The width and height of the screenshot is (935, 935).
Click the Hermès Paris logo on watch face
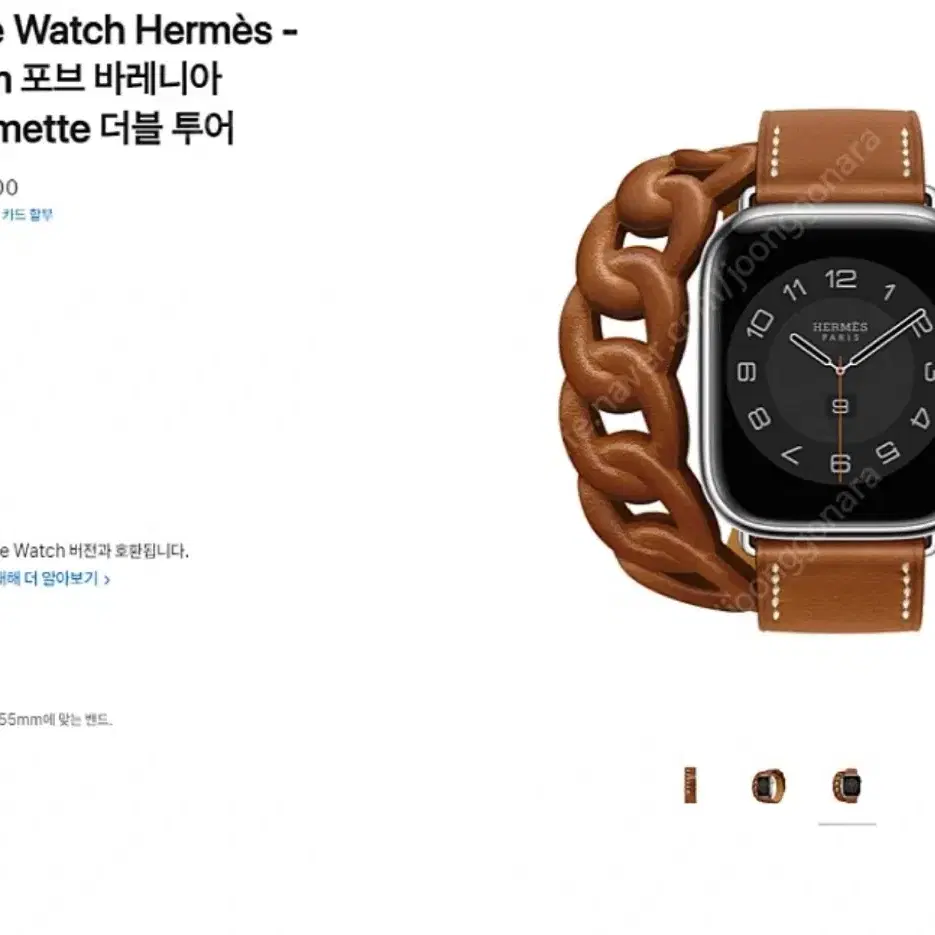pos(840,331)
